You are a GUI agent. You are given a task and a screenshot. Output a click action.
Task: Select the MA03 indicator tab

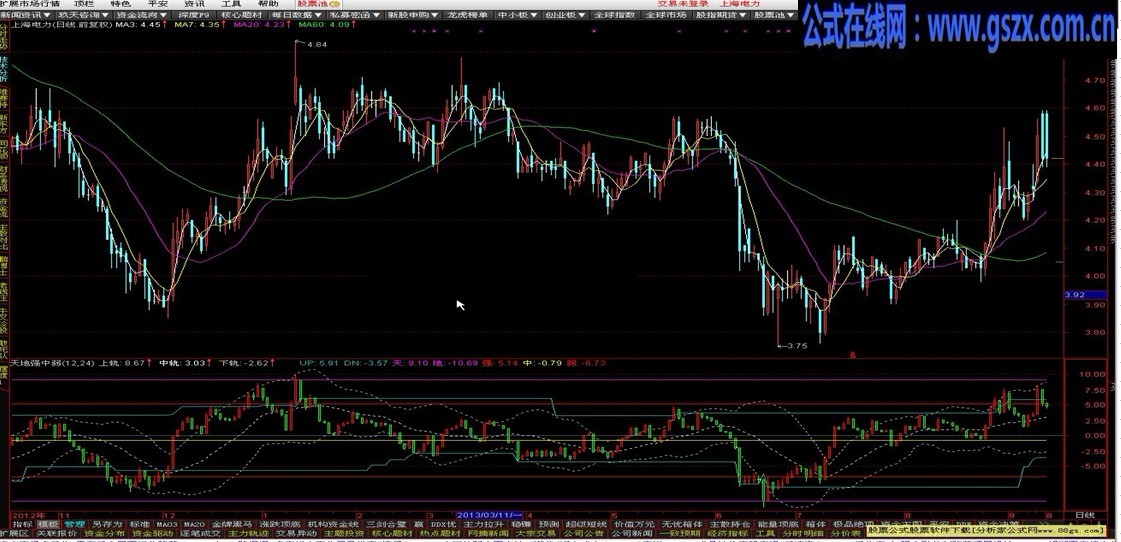(167, 524)
